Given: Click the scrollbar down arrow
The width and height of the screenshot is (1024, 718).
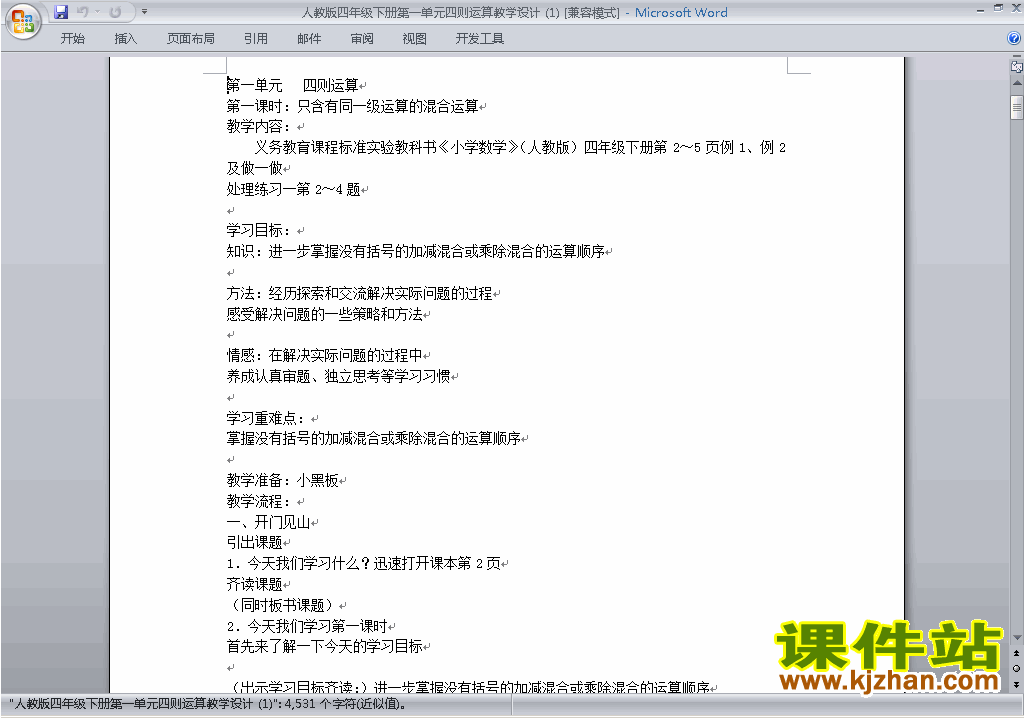Looking at the screenshot, I should (1017, 638).
